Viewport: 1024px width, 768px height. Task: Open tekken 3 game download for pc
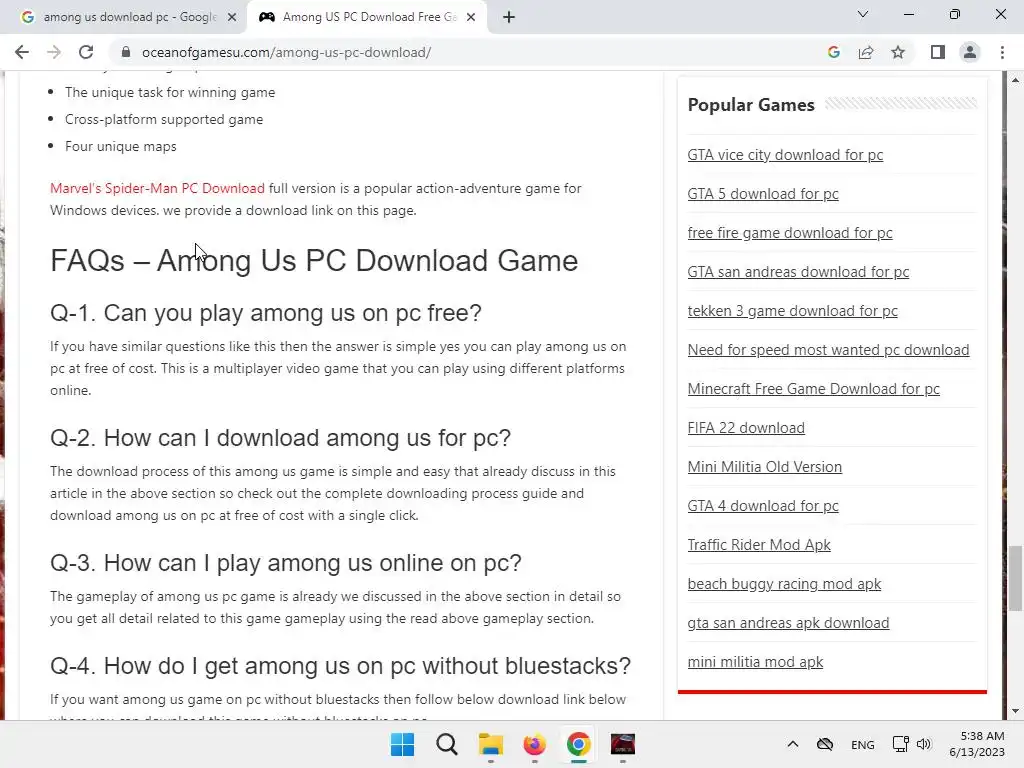coord(792,311)
